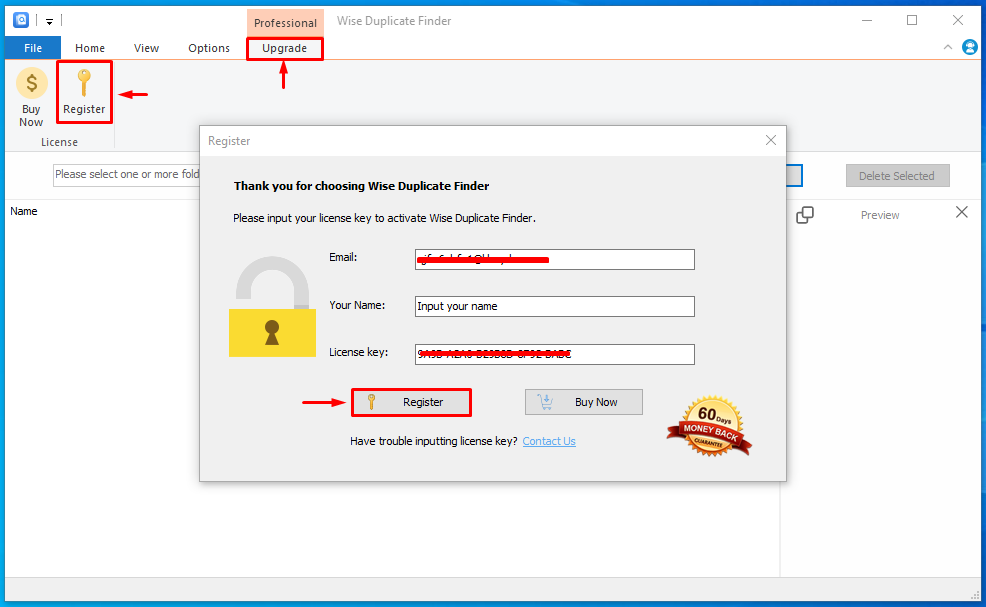986x607 pixels.
Task: Click the copy/duplicate icon near Preview
Action: tap(804, 215)
